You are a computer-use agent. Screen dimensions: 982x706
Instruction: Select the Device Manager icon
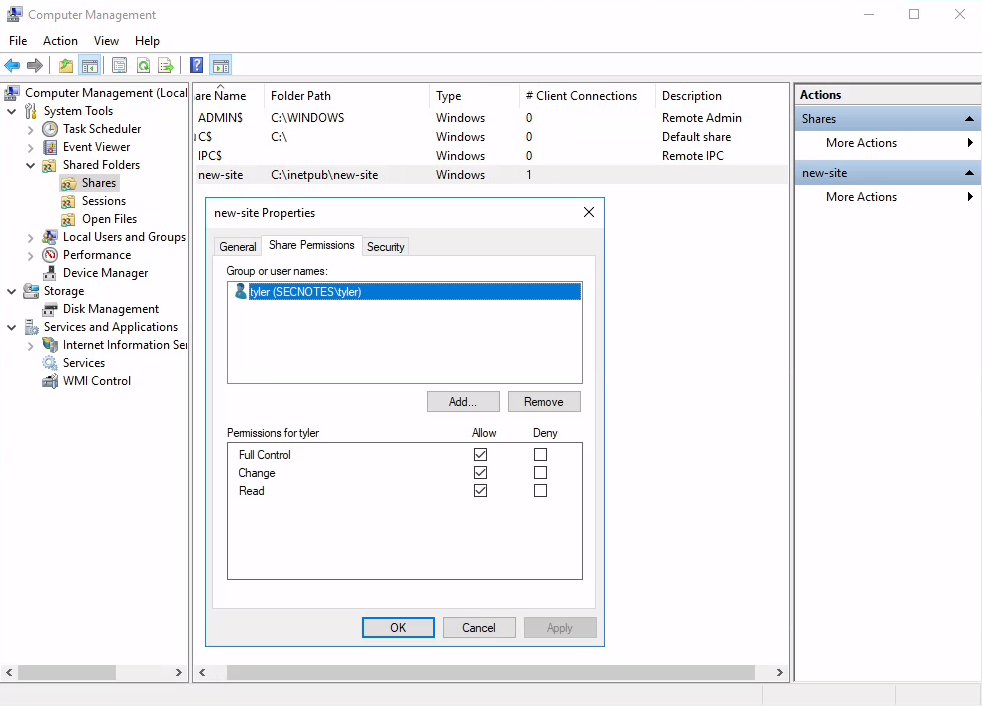click(50, 273)
